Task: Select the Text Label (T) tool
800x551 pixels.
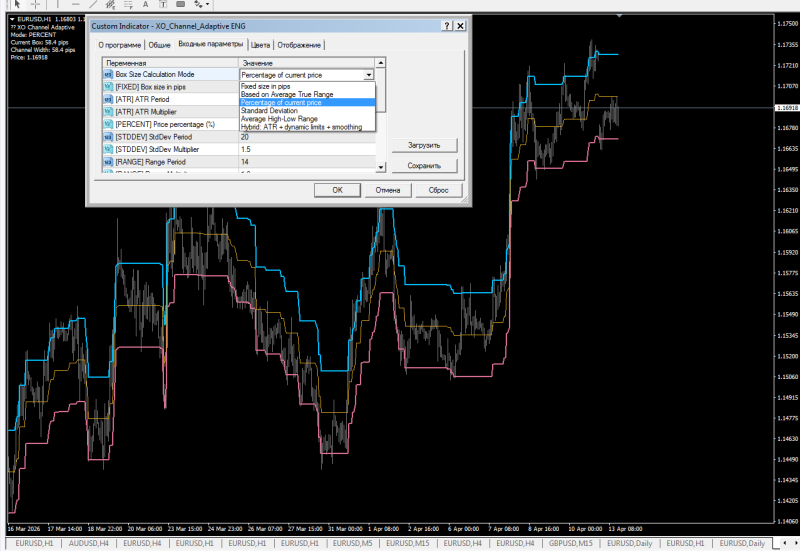Action: tap(163, 4)
